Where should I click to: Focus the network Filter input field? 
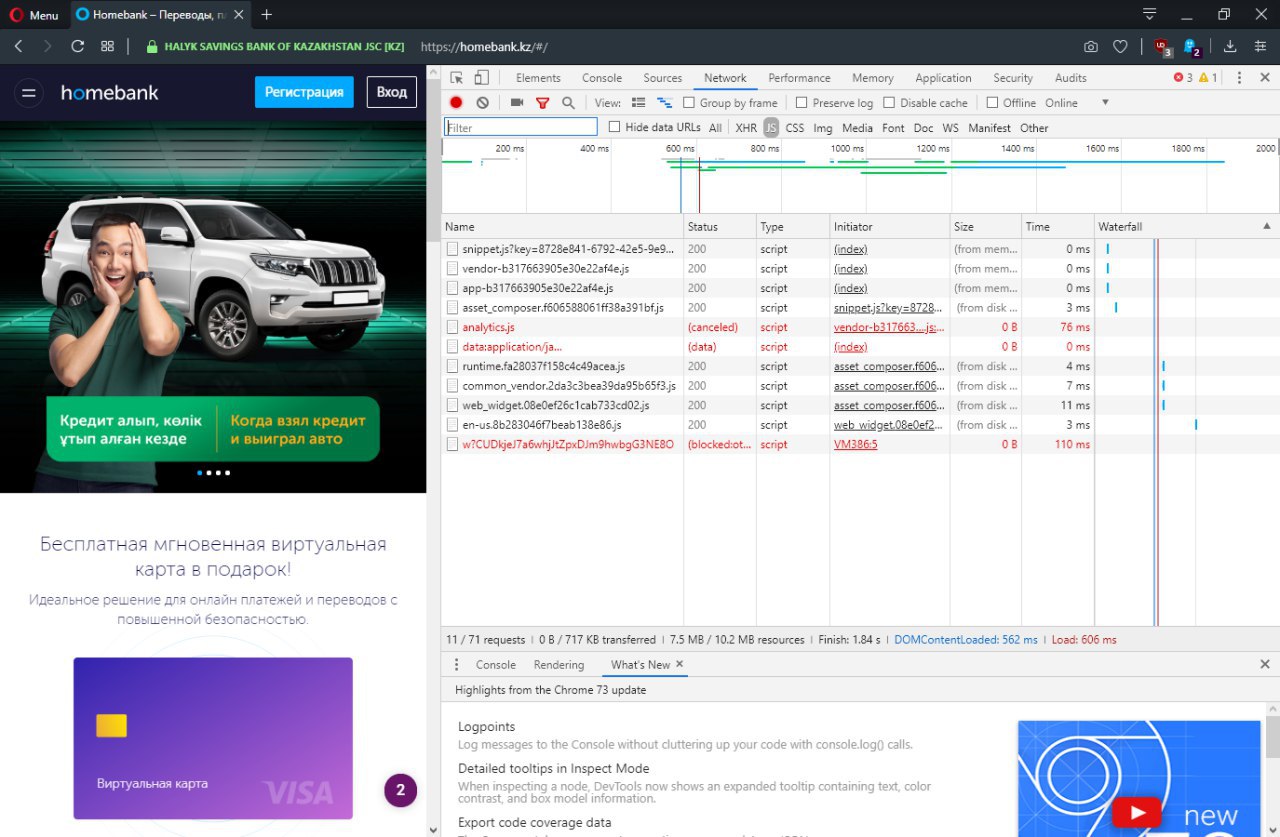point(521,127)
